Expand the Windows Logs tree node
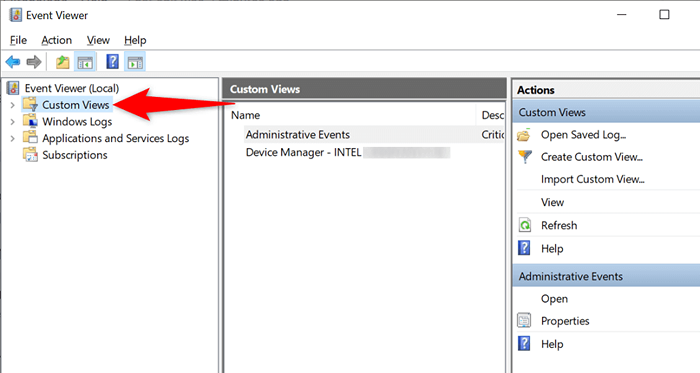 click(x=12, y=122)
